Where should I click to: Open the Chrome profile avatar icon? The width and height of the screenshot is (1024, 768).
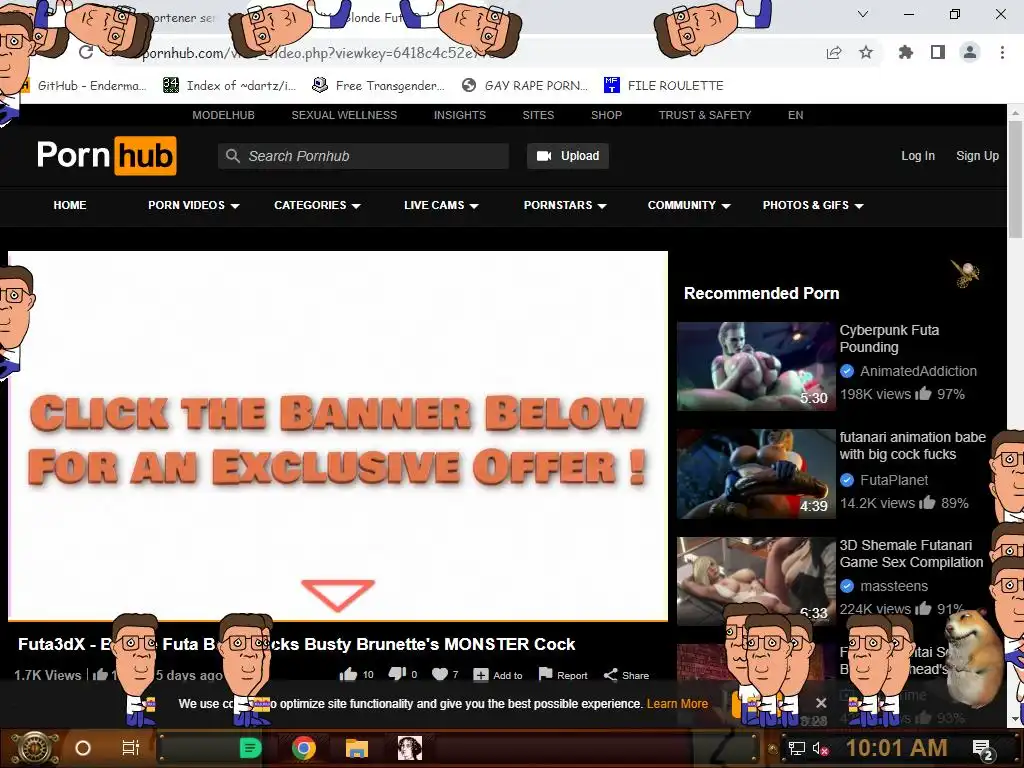click(970, 52)
